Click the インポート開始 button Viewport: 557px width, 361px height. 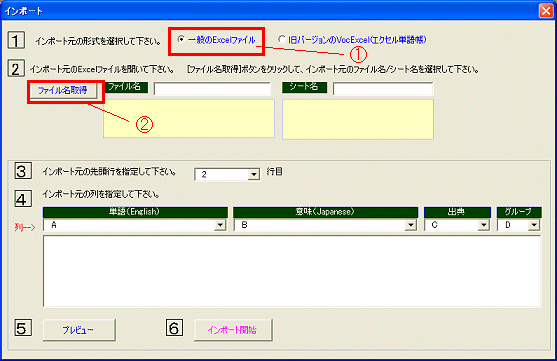233,330
